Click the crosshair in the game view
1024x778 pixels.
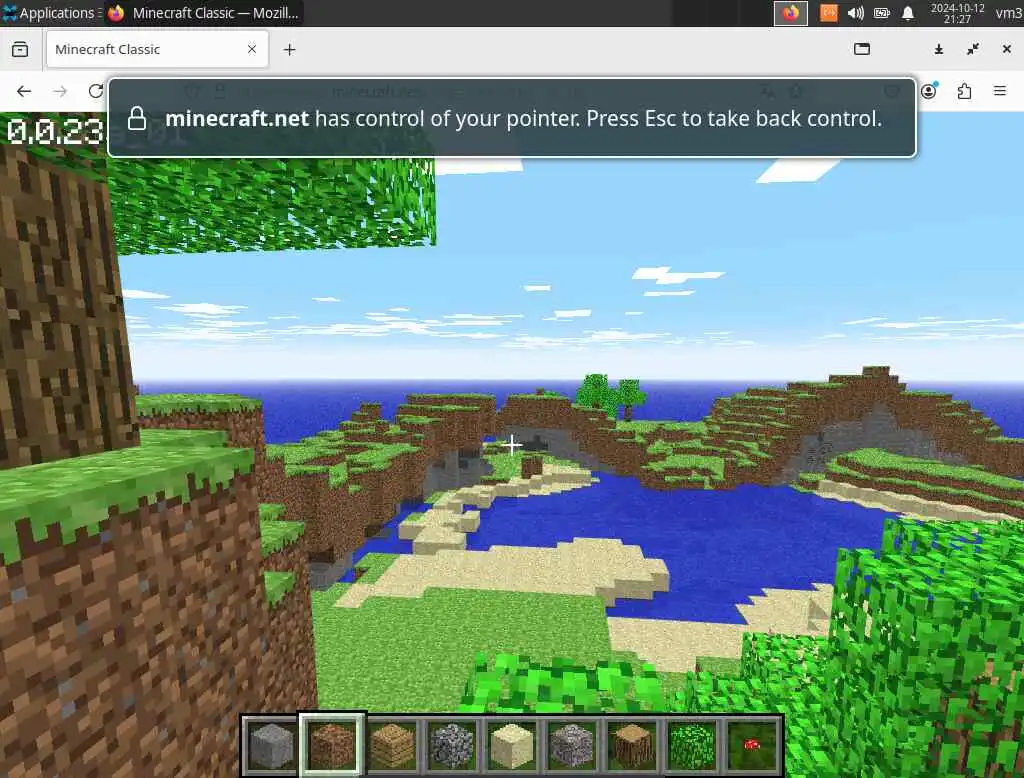(513, 445)
